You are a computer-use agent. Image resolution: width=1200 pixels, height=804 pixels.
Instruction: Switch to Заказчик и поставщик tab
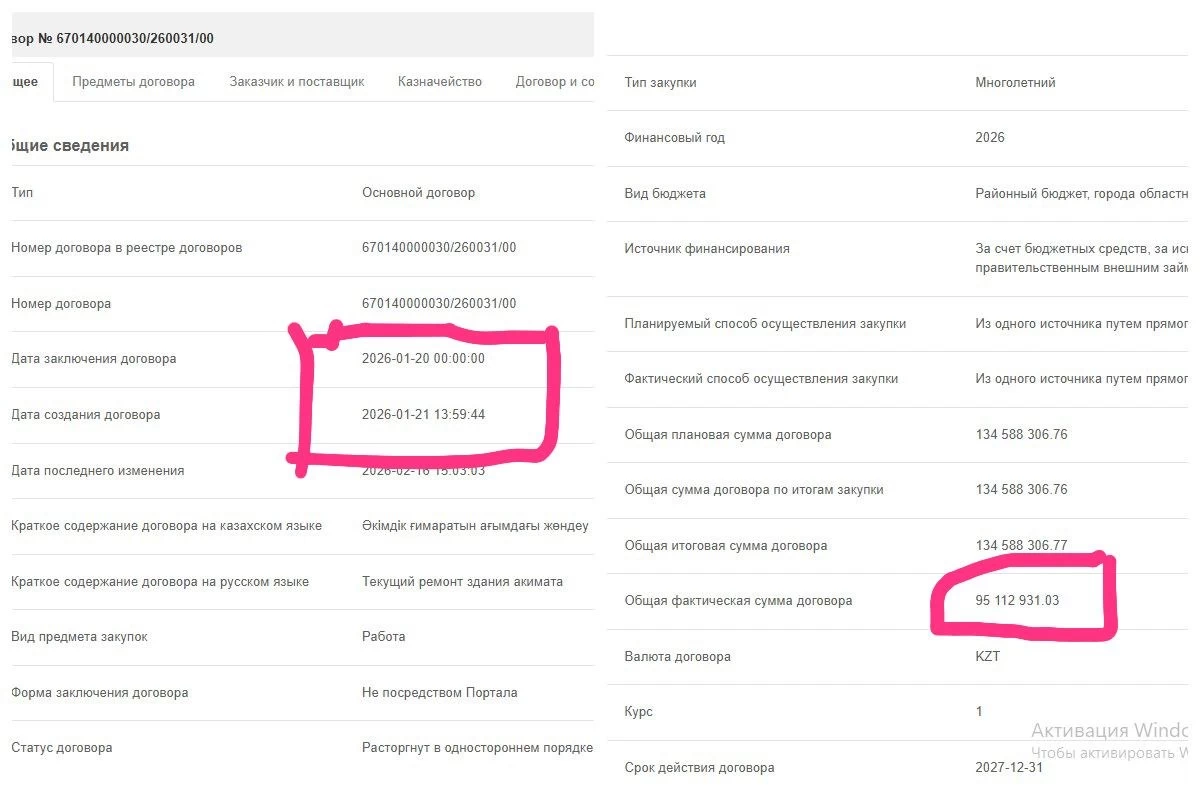tap(296, 82)
